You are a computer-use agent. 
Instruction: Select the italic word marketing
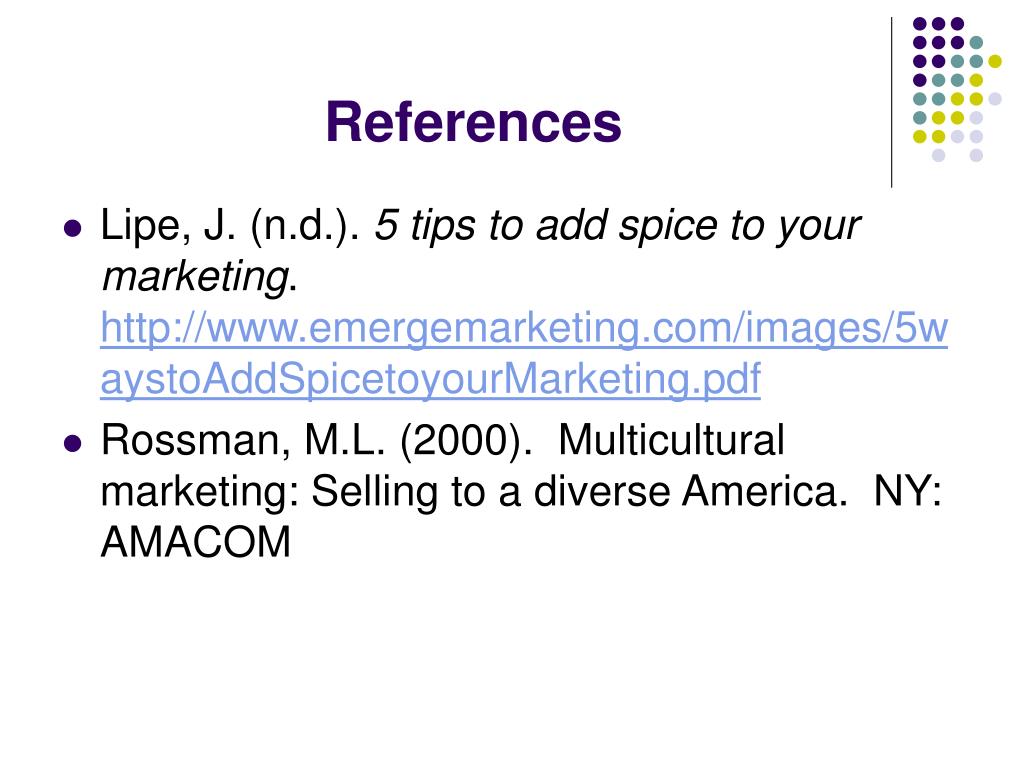coord(196,278)
